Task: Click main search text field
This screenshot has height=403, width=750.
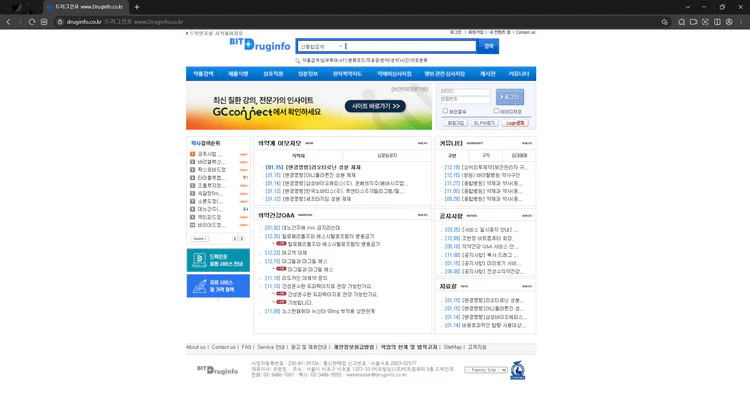Action: tap(410, 46)
